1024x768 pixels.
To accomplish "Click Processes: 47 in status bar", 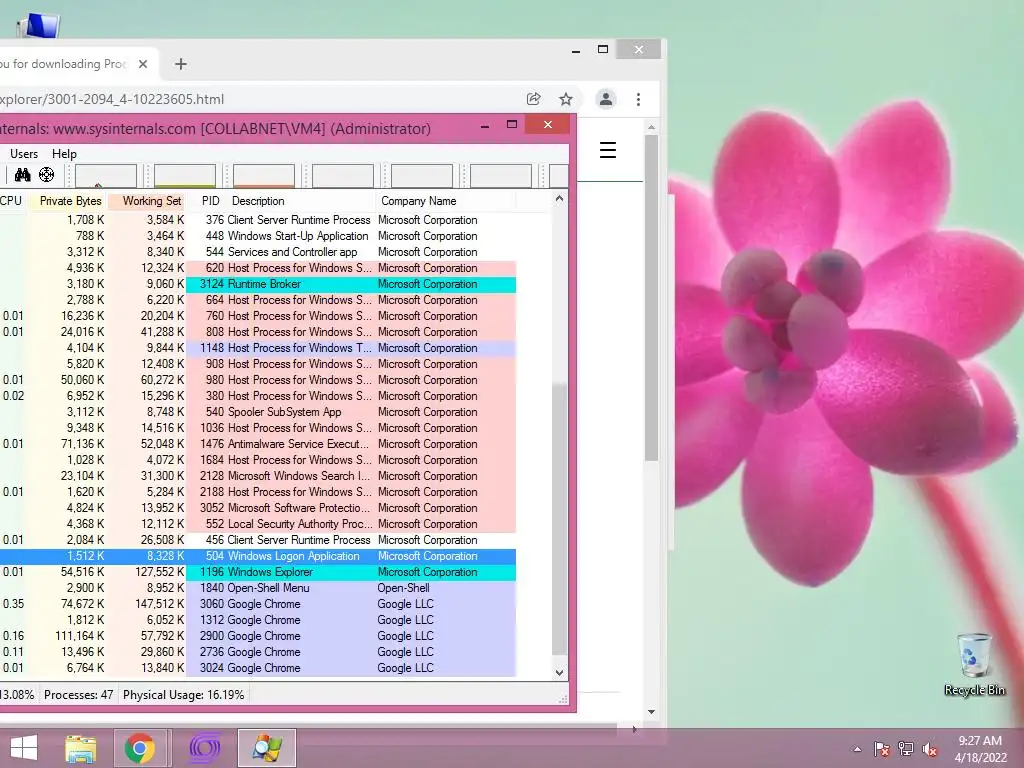I will point(78,695).
